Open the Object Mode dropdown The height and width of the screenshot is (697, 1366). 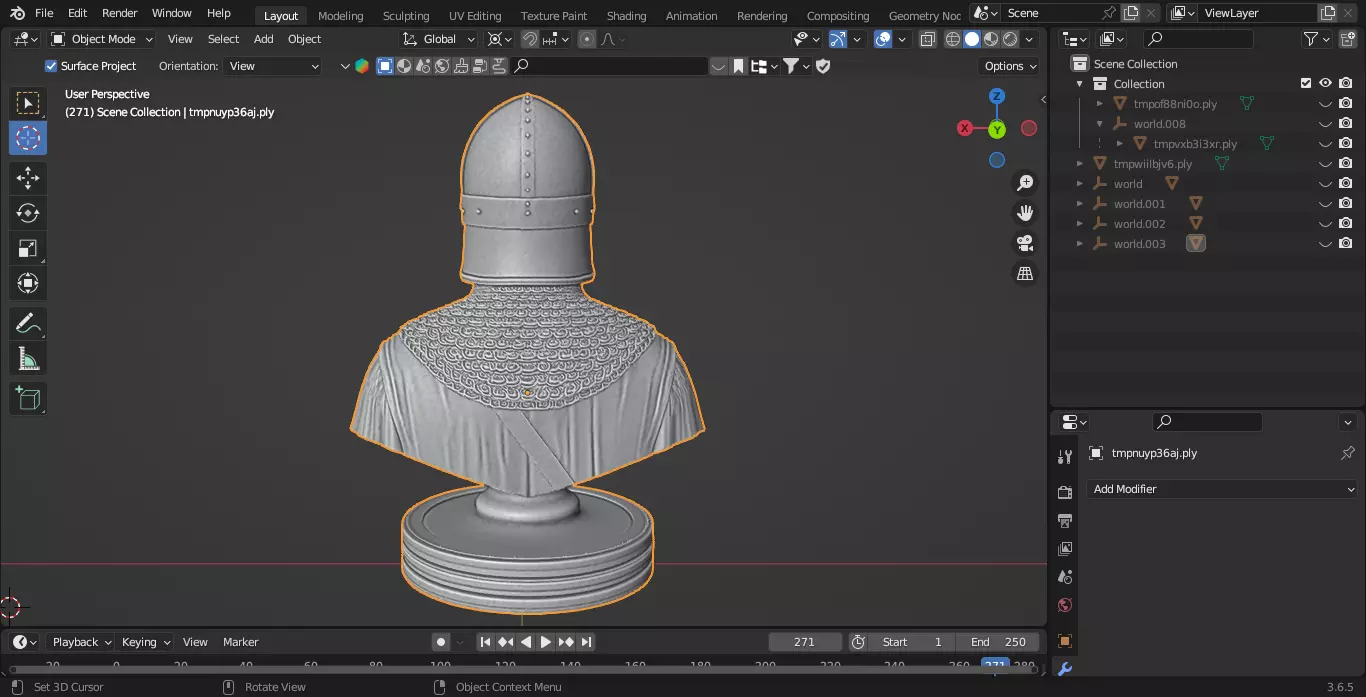pos(101,39)
